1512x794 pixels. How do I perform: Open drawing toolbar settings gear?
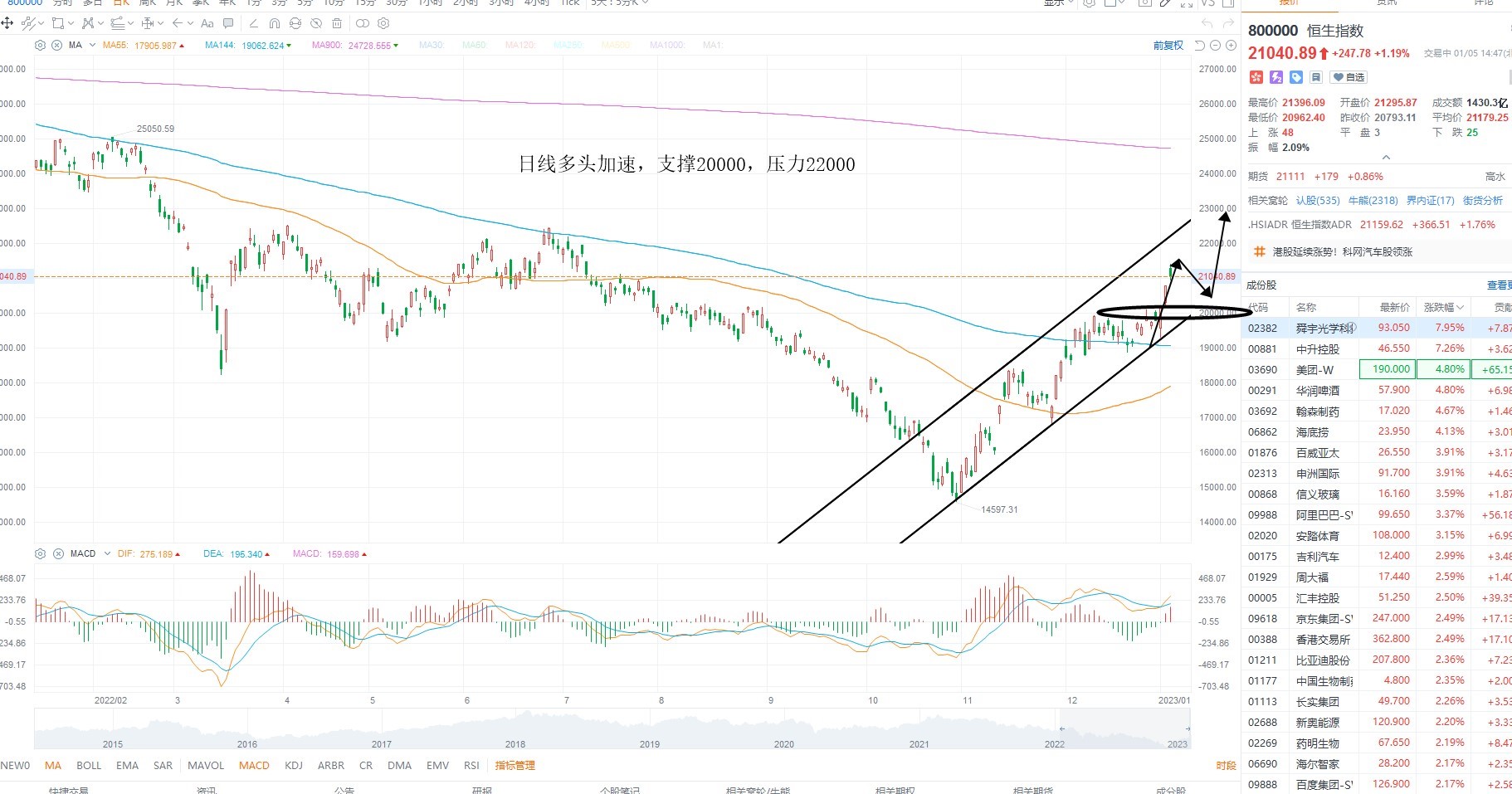(x=383, y=23)
